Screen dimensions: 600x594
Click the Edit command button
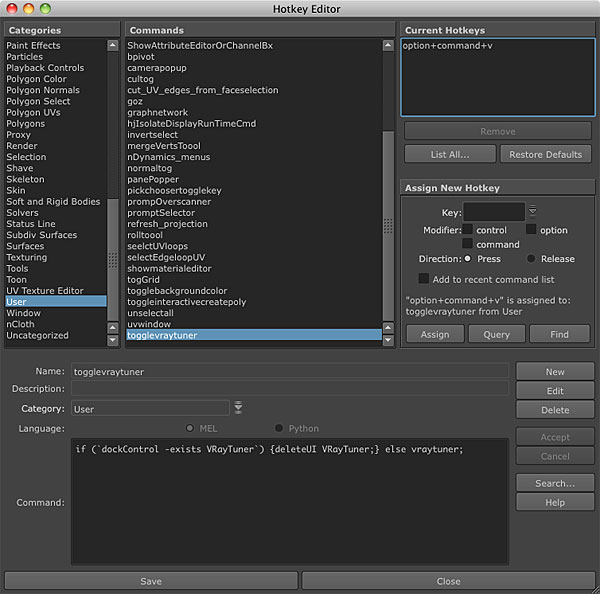tap(555, 391)
